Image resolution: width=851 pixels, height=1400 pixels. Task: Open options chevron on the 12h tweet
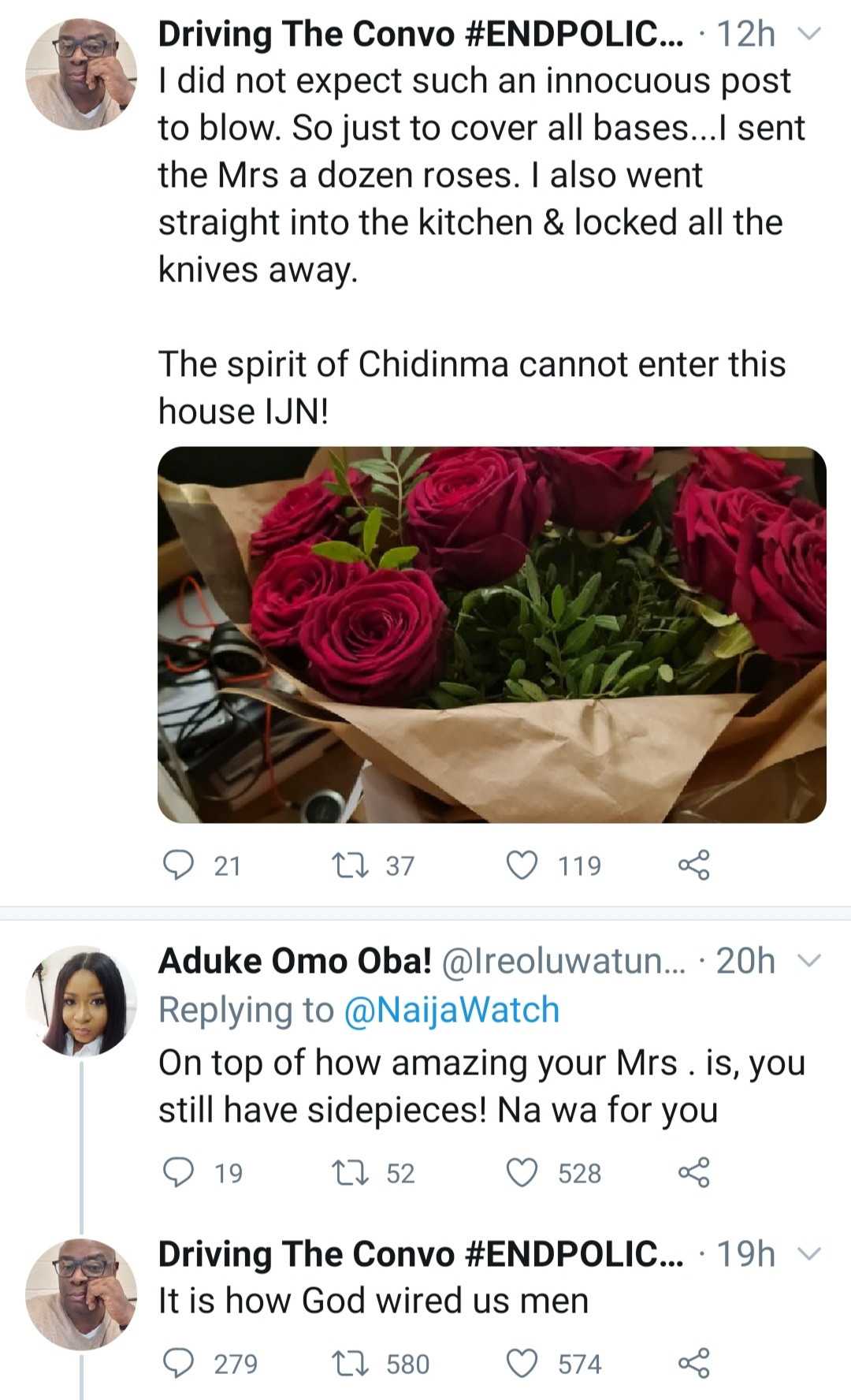pyautogui.click(x=809, y=34)
